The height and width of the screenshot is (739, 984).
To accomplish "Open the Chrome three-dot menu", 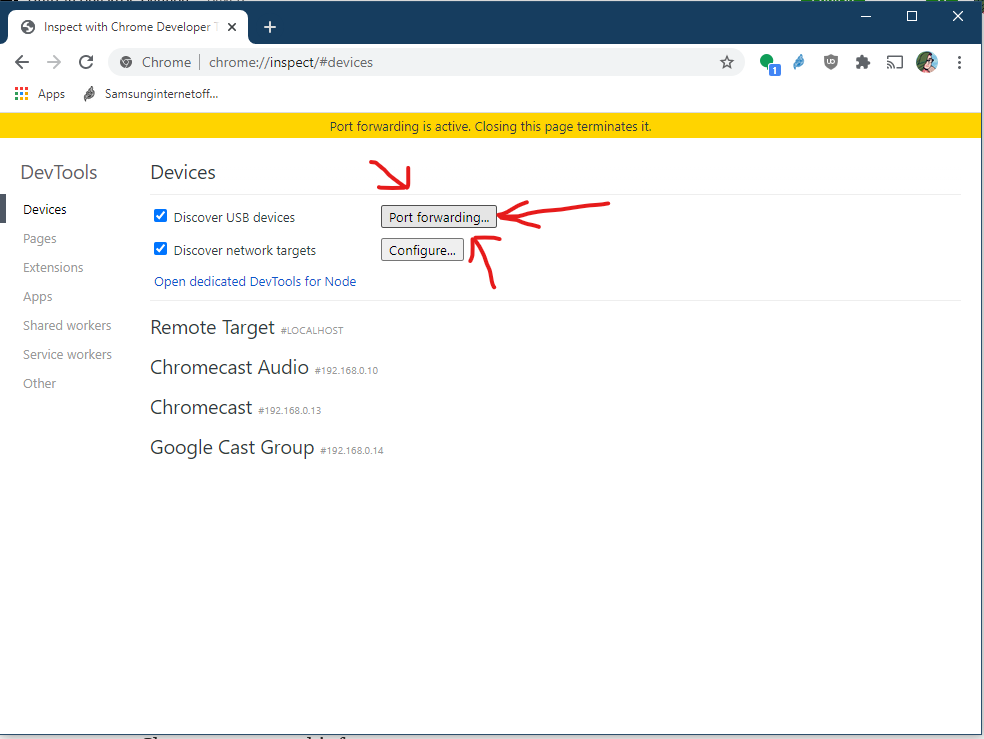I will coord(959,61).
